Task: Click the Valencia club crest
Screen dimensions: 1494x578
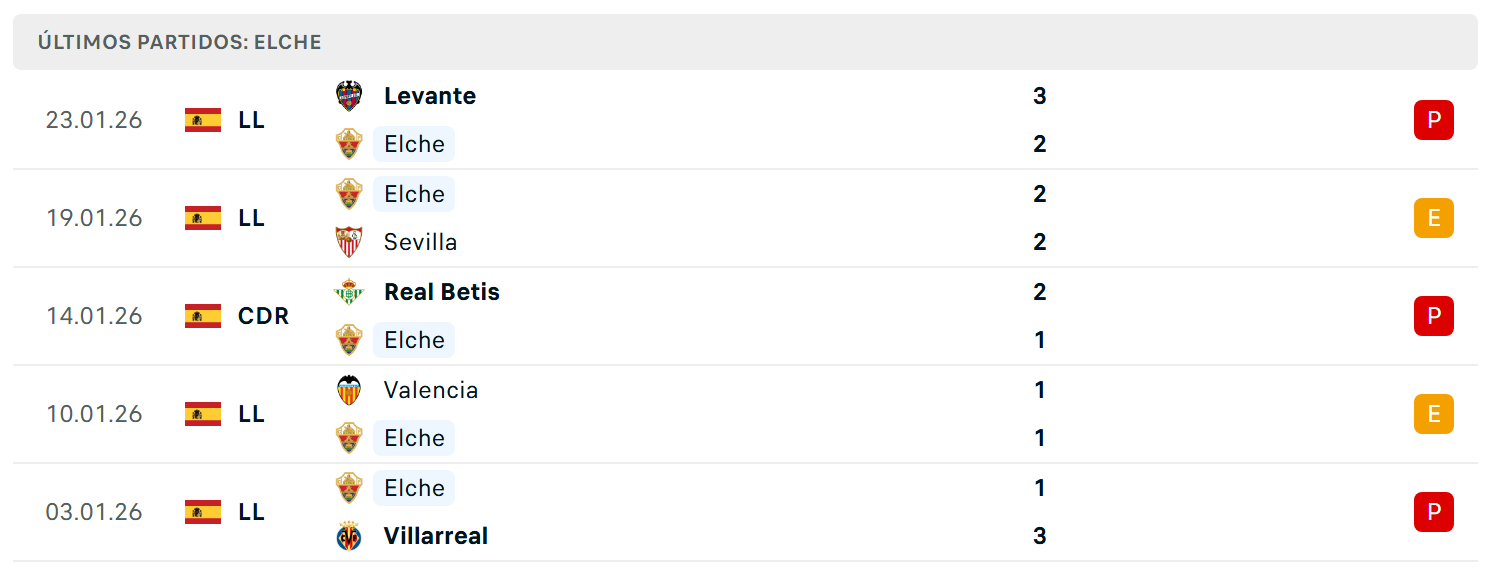Action: (x=348, y=390)
